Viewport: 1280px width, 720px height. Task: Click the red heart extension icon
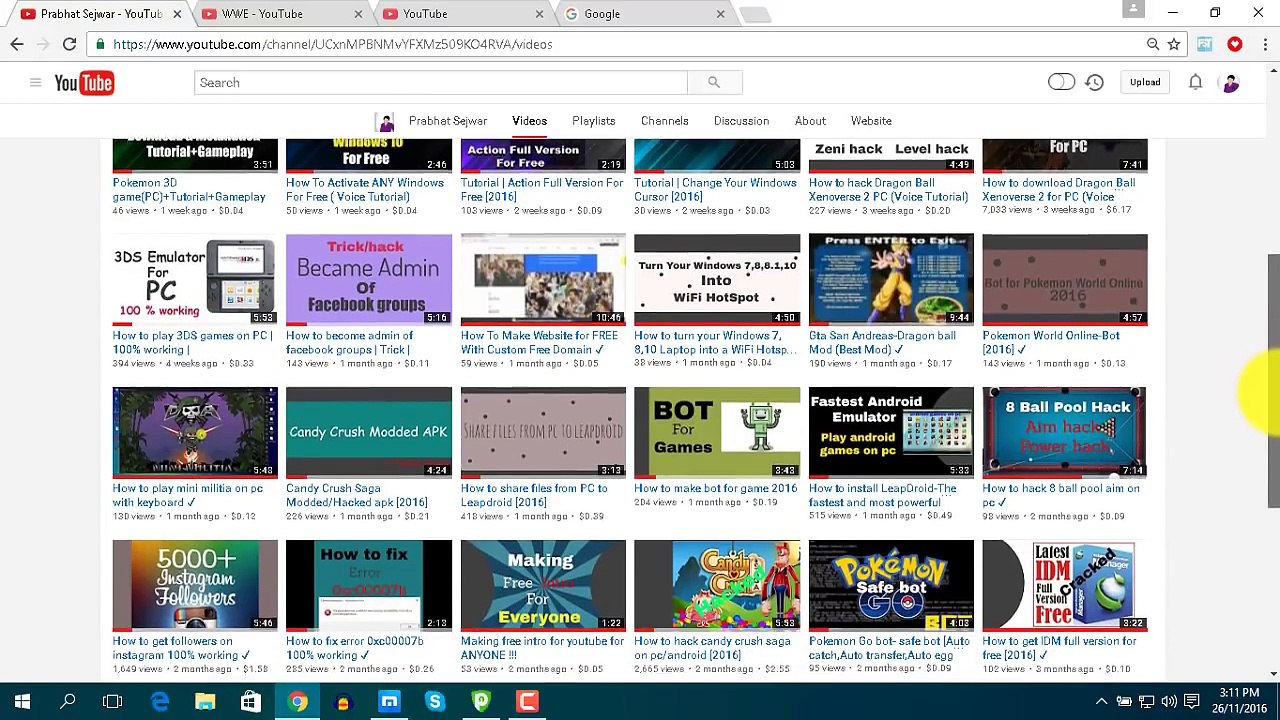[x=1235, y=44]
